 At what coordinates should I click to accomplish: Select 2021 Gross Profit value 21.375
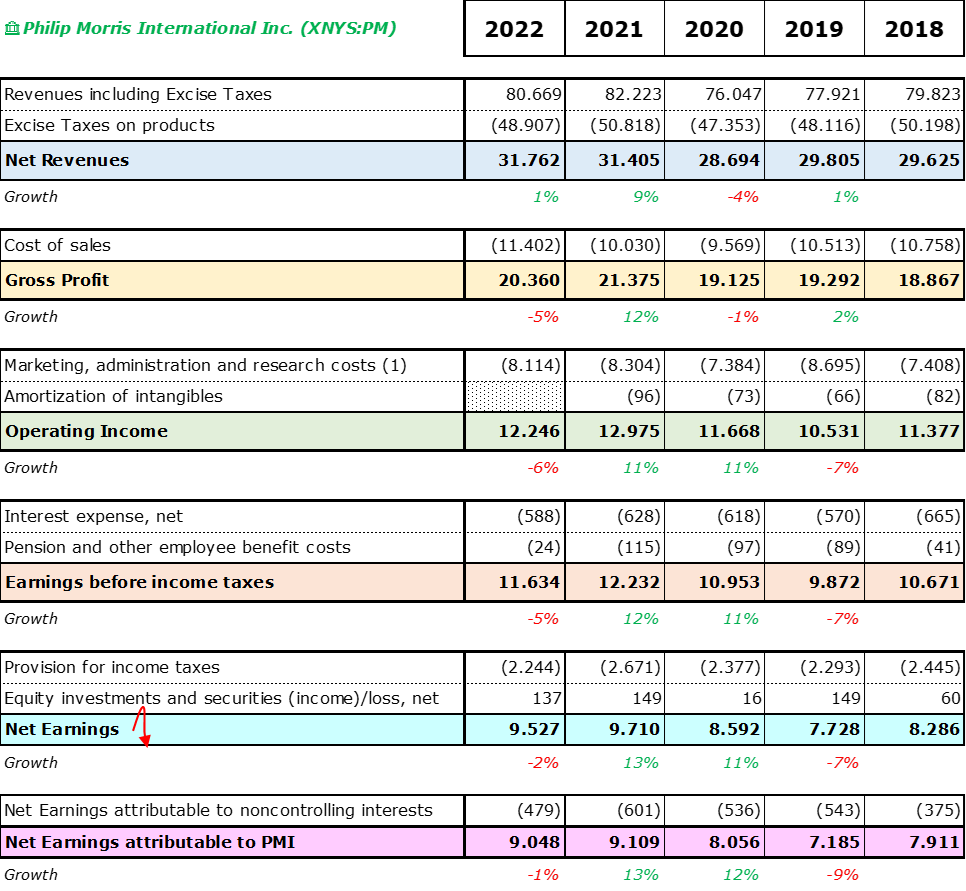pos(629,280)
